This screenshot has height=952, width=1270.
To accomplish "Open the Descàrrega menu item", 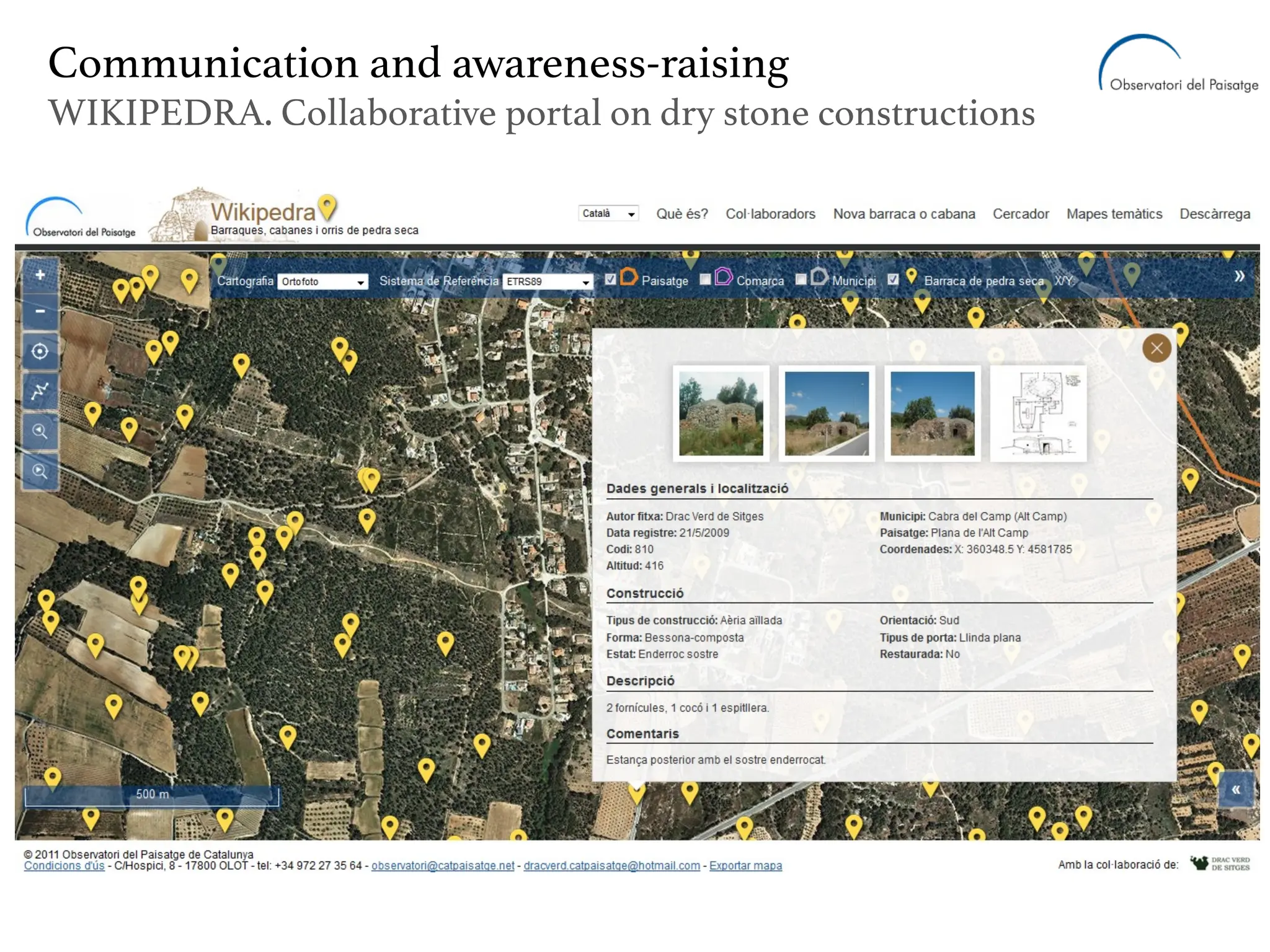I will (1215, 214).
